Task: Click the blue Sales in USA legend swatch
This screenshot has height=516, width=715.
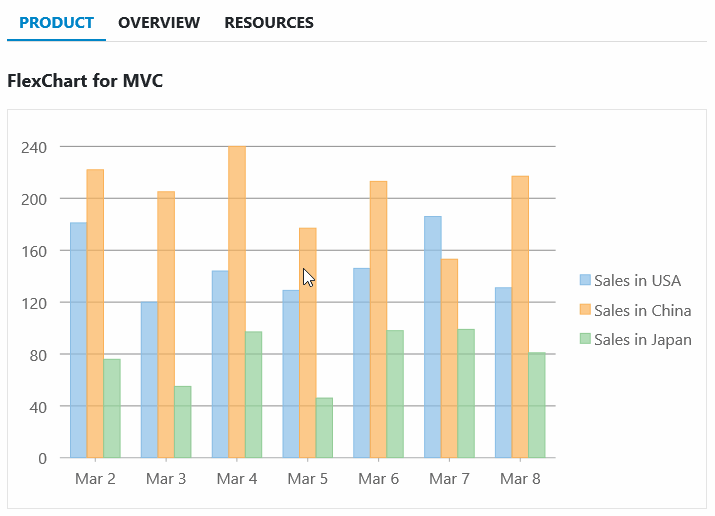Action: point(585,280)
